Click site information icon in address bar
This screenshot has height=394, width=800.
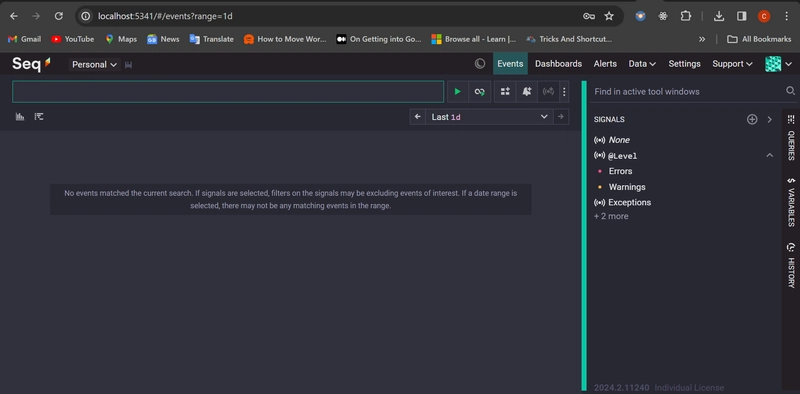pos(86,16)
